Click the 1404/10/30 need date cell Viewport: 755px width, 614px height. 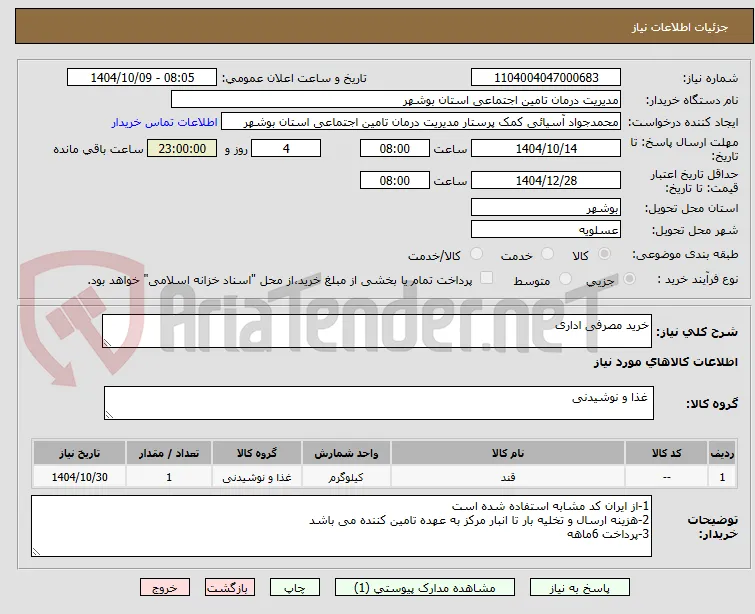point(79,477)
